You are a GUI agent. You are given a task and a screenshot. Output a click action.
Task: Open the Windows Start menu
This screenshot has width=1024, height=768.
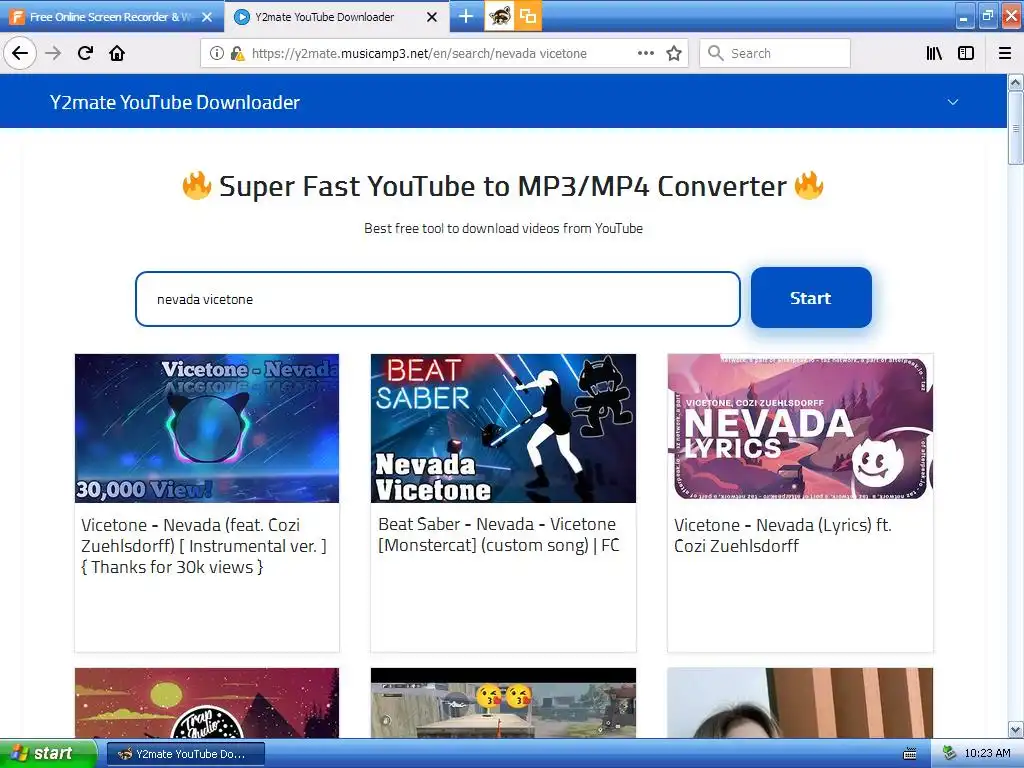click(x=48, y=754)
